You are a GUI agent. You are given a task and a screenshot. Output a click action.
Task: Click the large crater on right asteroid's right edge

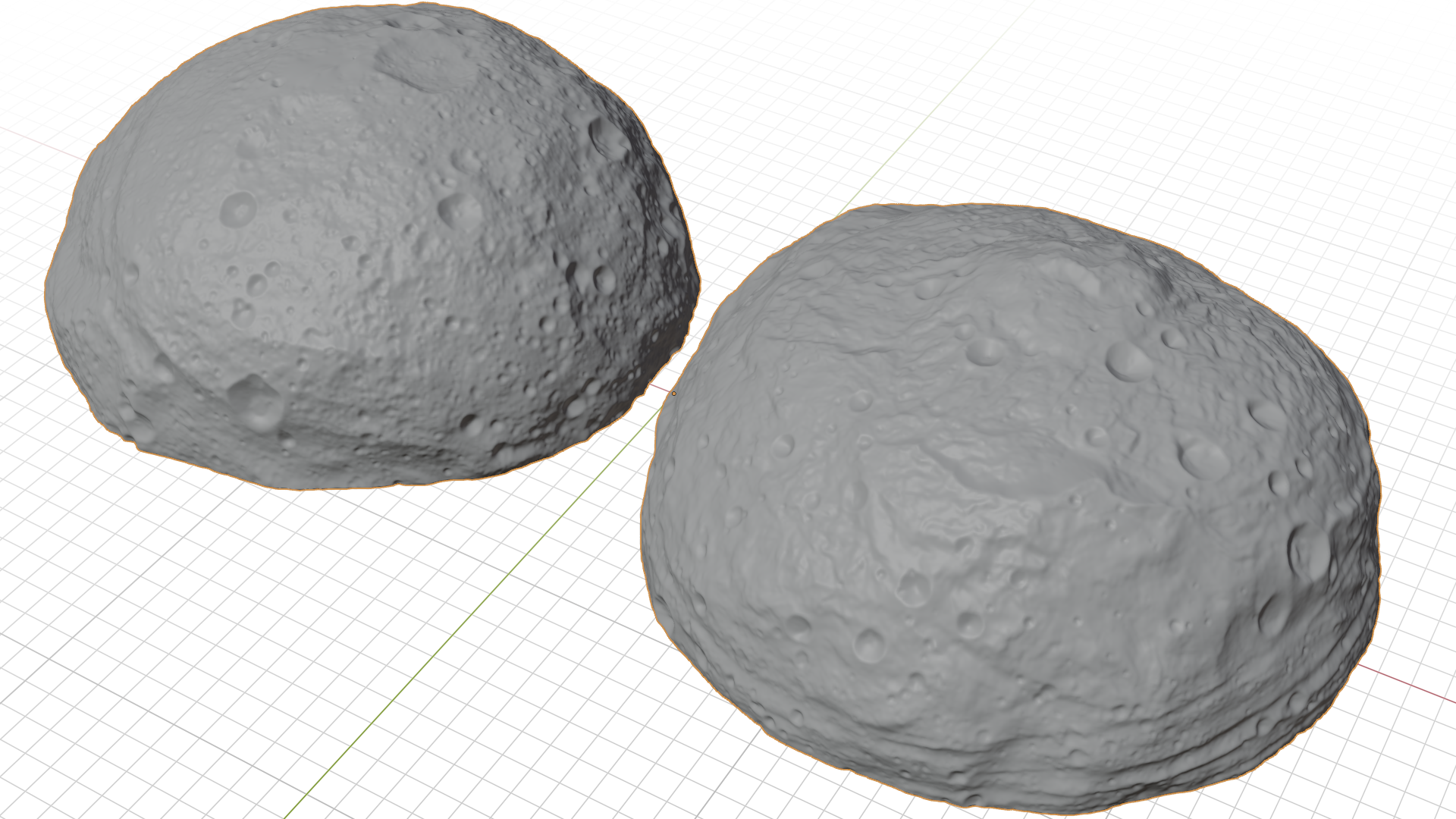(x=1310, y=552)
